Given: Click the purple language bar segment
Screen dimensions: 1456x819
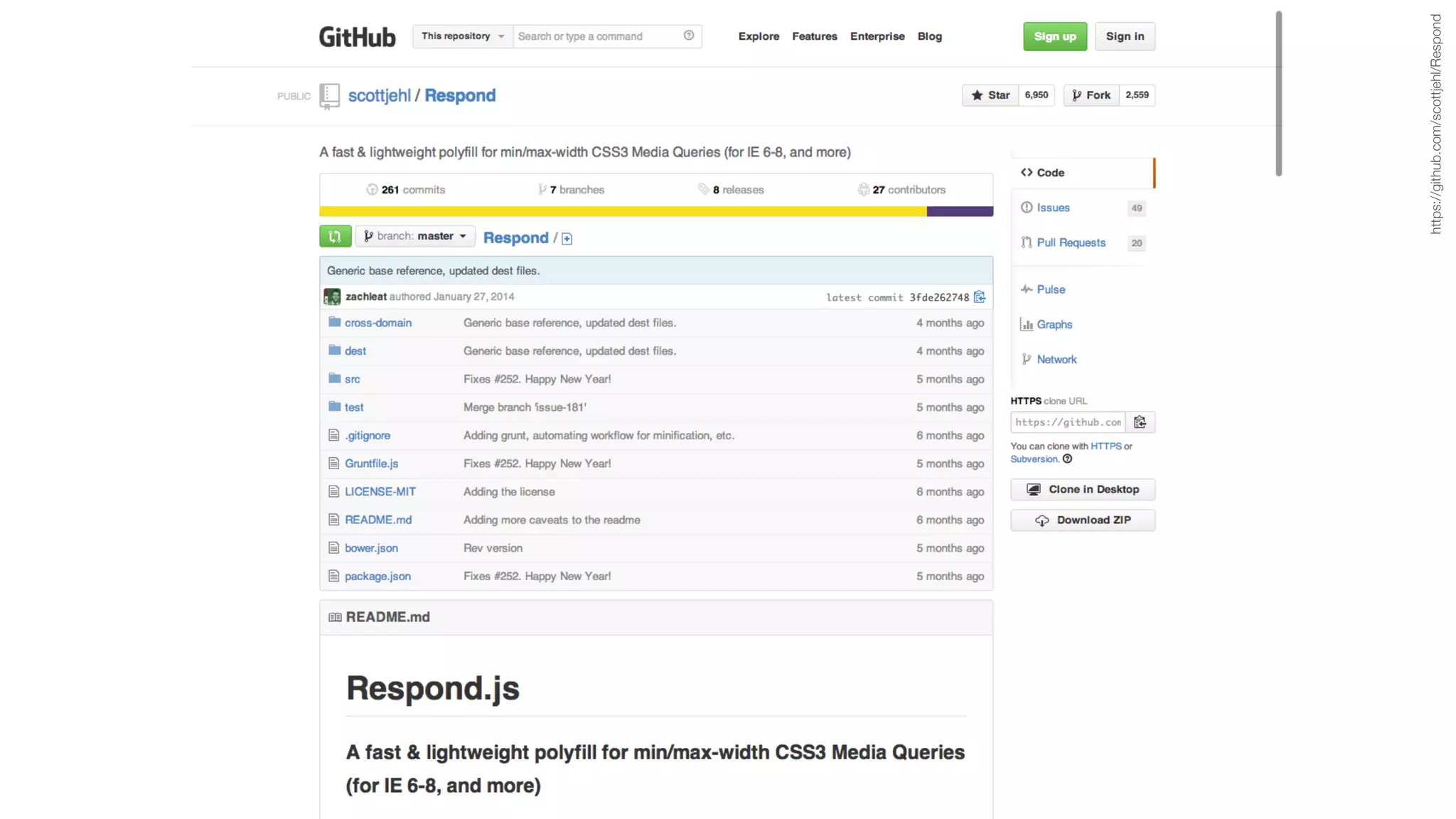Looking at the screenshot, I should [960, 211].
